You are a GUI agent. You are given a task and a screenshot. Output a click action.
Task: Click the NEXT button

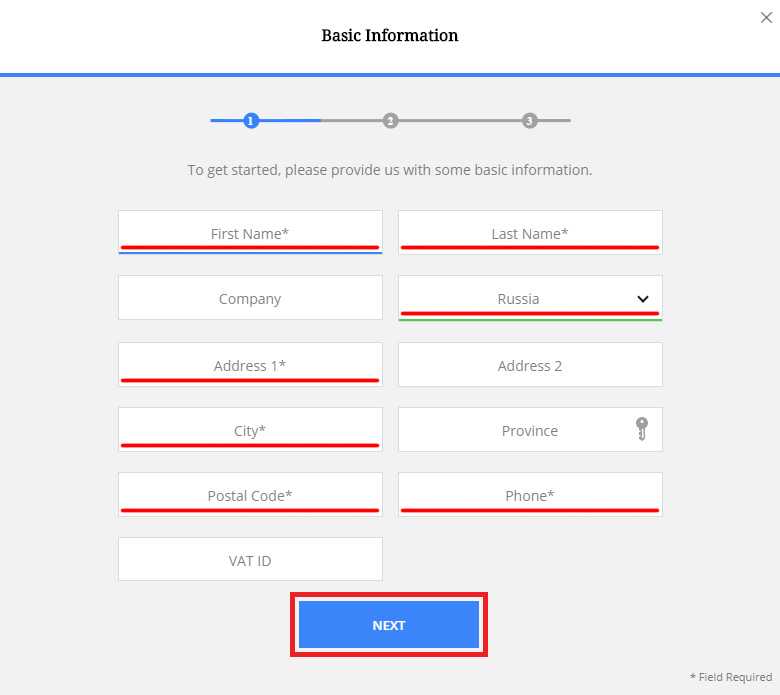[389, 625]
